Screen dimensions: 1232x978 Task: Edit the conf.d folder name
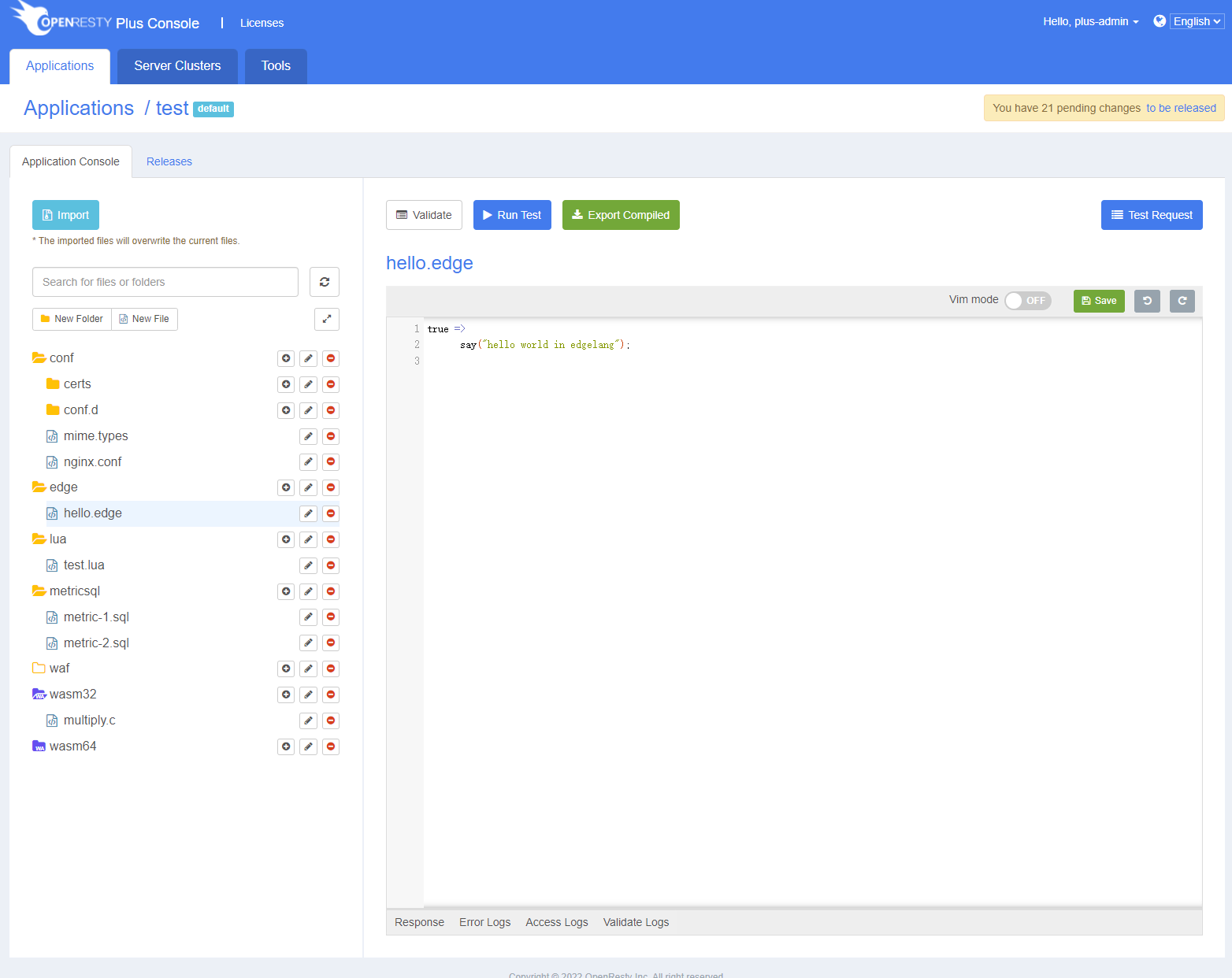(x=309, y=410)
